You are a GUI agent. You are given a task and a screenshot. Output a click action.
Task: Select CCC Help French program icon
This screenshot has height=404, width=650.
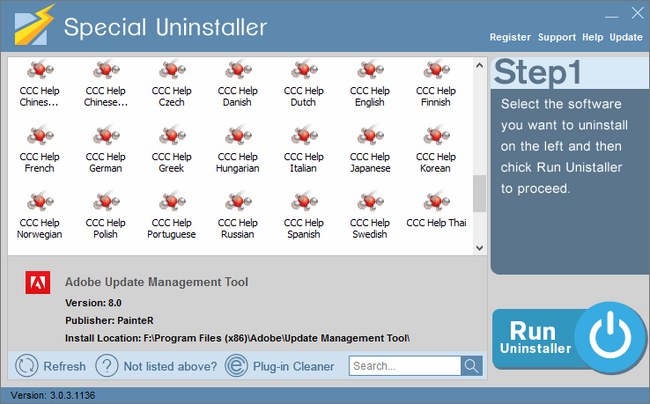click(x=40, y=135)
